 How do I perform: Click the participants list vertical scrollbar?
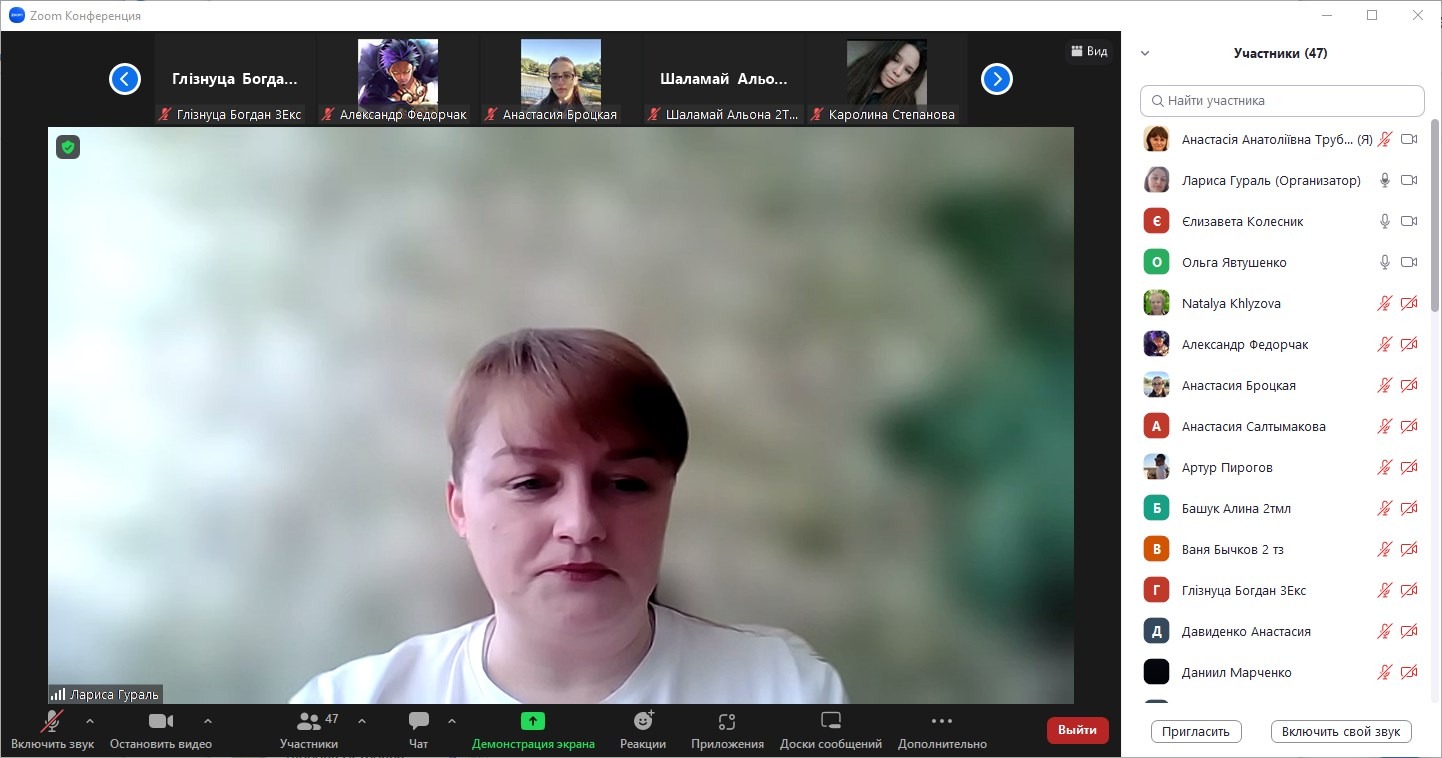click(x=1436, y=215)
